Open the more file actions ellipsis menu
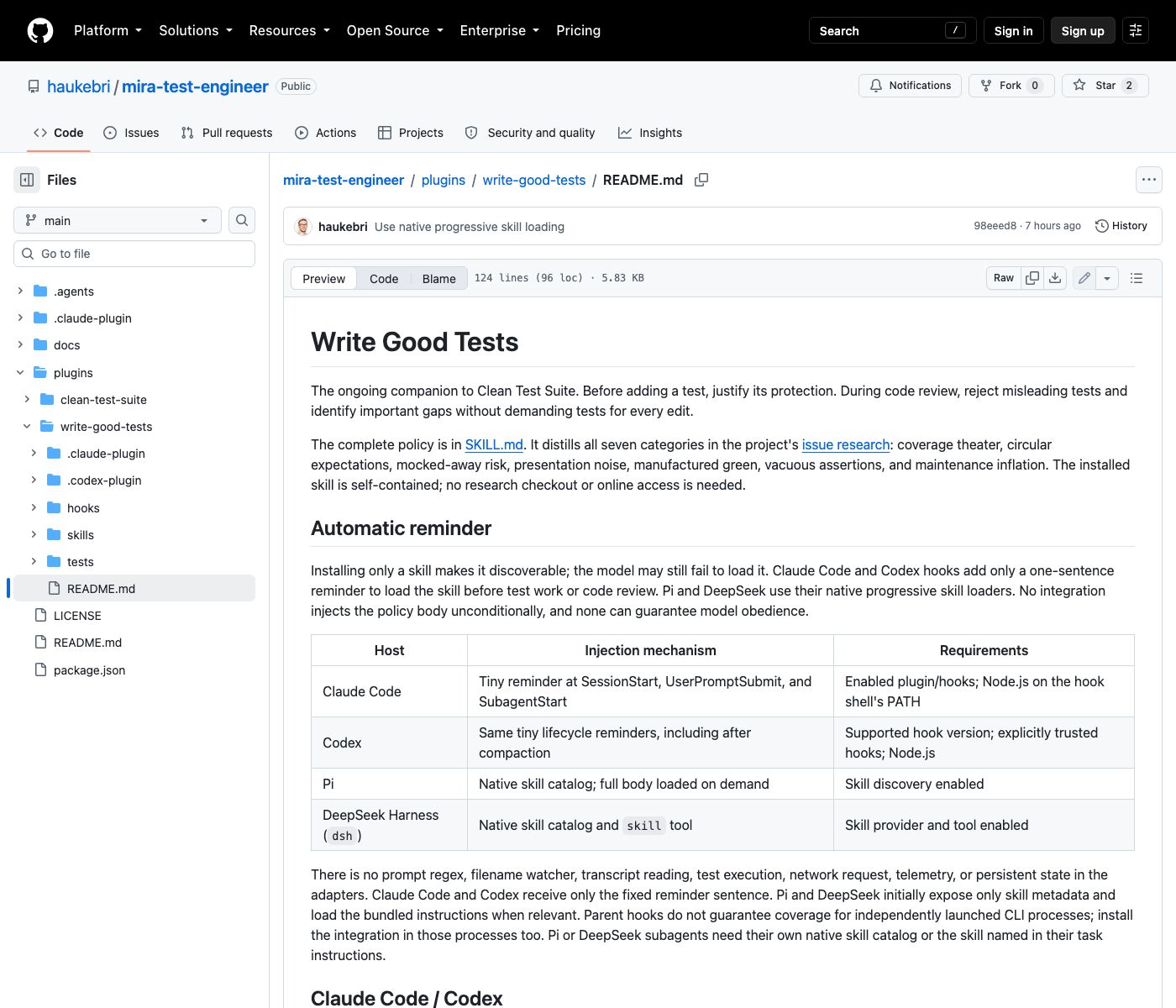Viewport: 1176px width, 1008px height. [1149, 180]
